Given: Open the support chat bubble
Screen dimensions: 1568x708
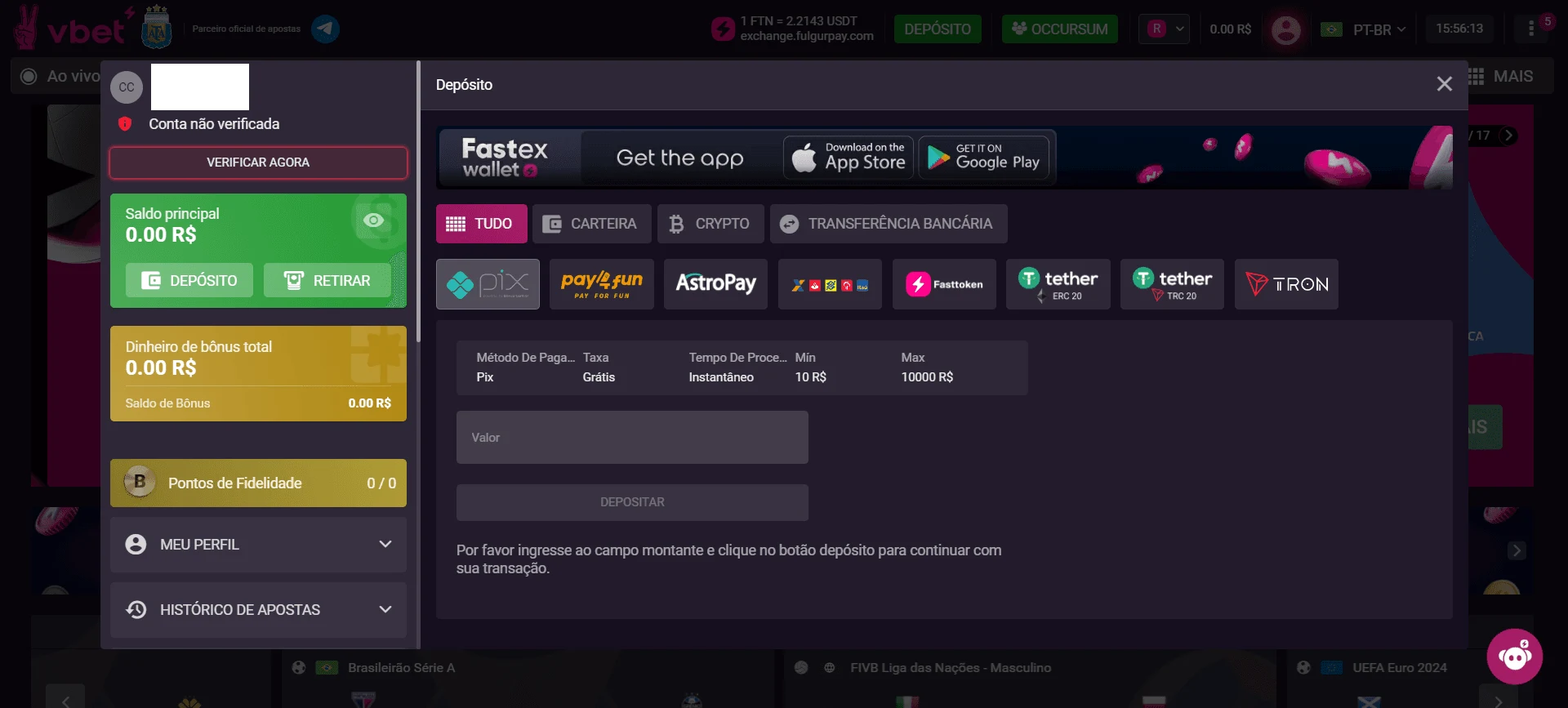Looking at the screenshot, I should click(1514, 656).
